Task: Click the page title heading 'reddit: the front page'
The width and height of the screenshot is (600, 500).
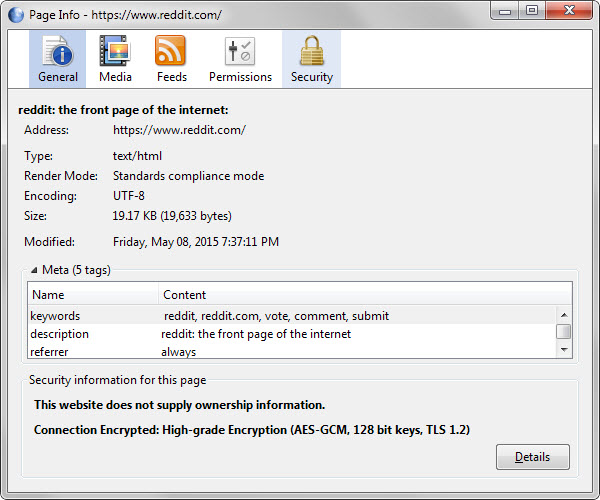Action: tap(123, 110)
